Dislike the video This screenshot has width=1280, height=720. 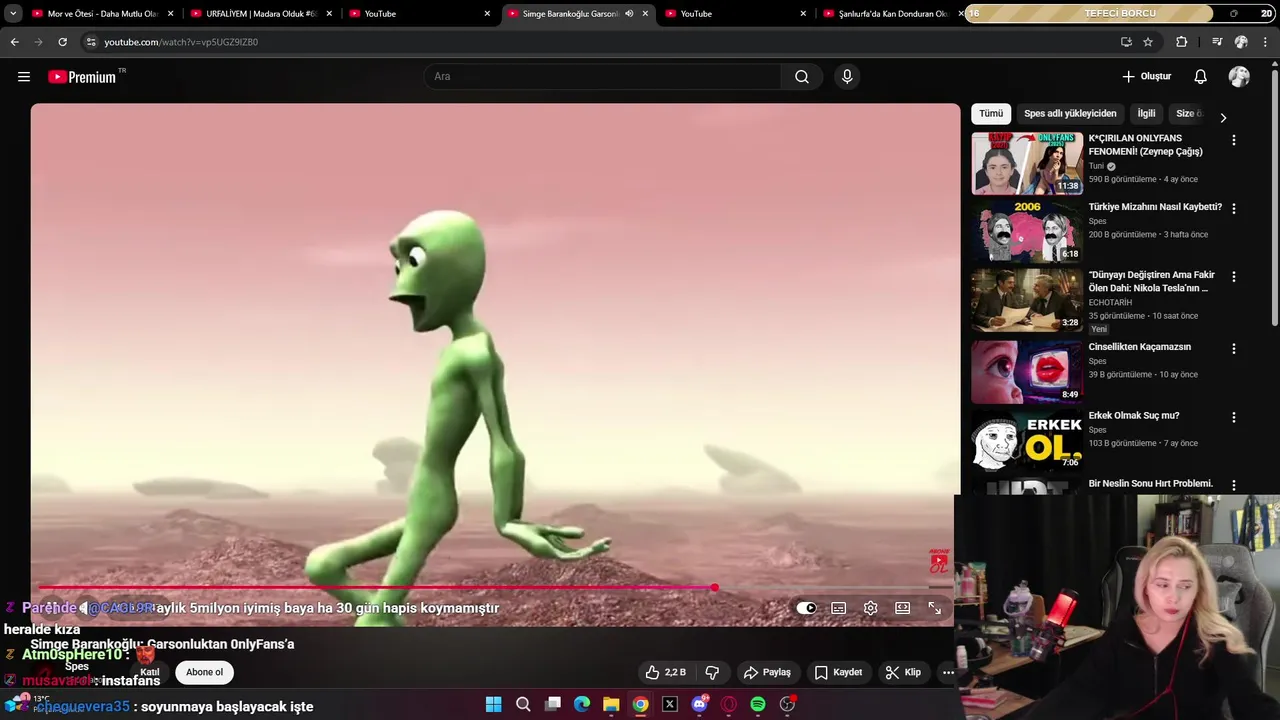point(712,672)
